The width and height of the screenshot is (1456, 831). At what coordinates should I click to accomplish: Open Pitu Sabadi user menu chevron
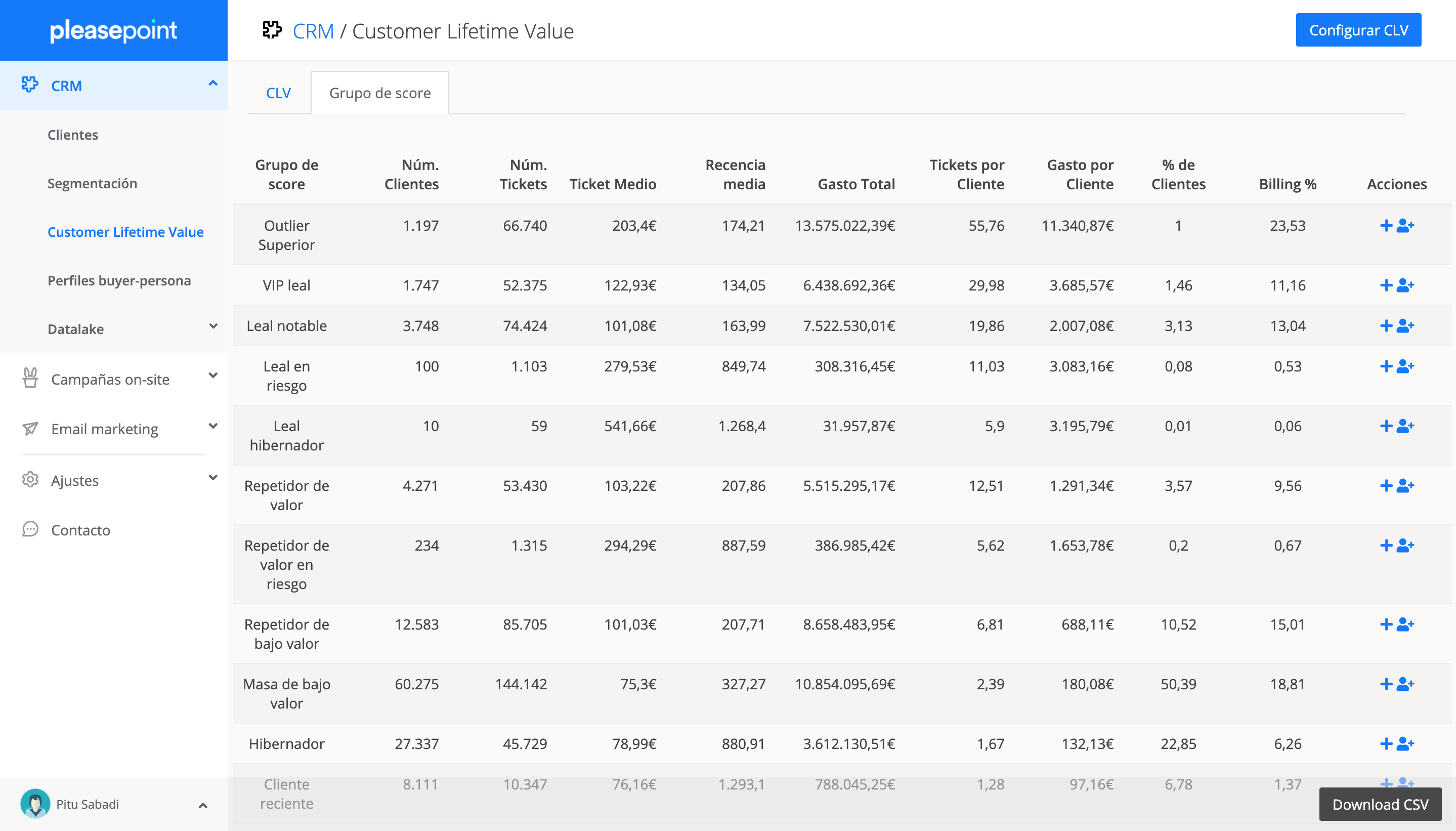pos(202,805)
